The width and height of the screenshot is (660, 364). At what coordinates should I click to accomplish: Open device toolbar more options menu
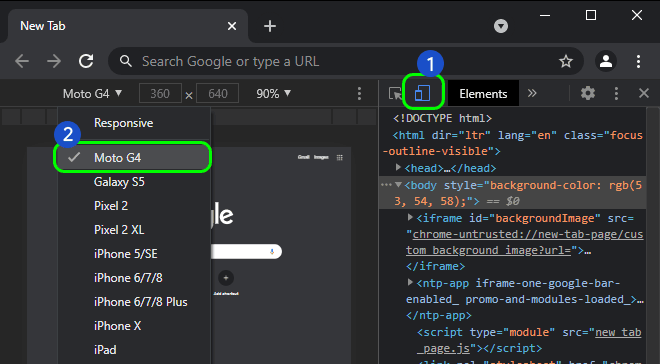[x=359, y=93]
